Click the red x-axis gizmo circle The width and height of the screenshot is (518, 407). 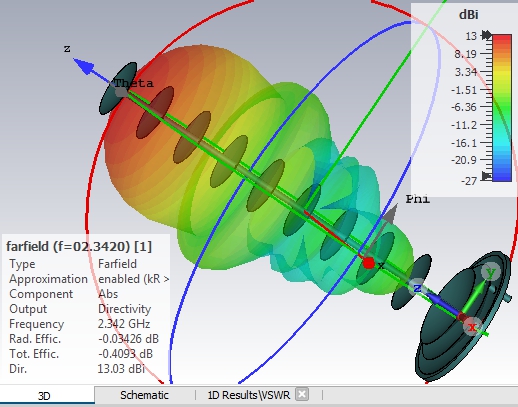(473, 327)
